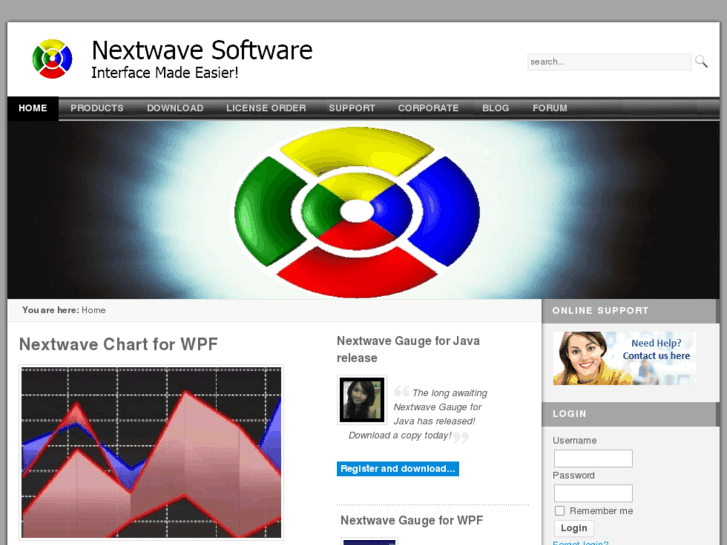Open the Nextwave Chart for WPF heading

[118, 344]
